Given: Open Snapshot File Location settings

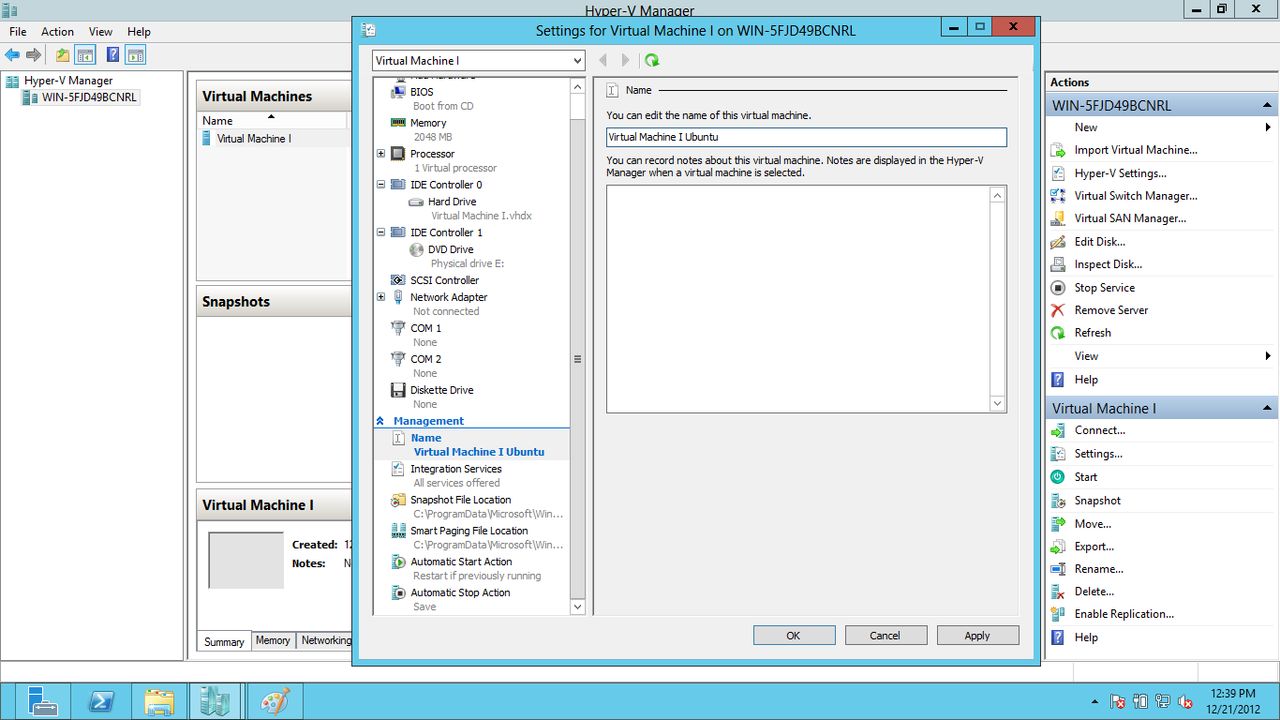Looking at the screenshot, I should pyautogui.click(x=460, y=500).
